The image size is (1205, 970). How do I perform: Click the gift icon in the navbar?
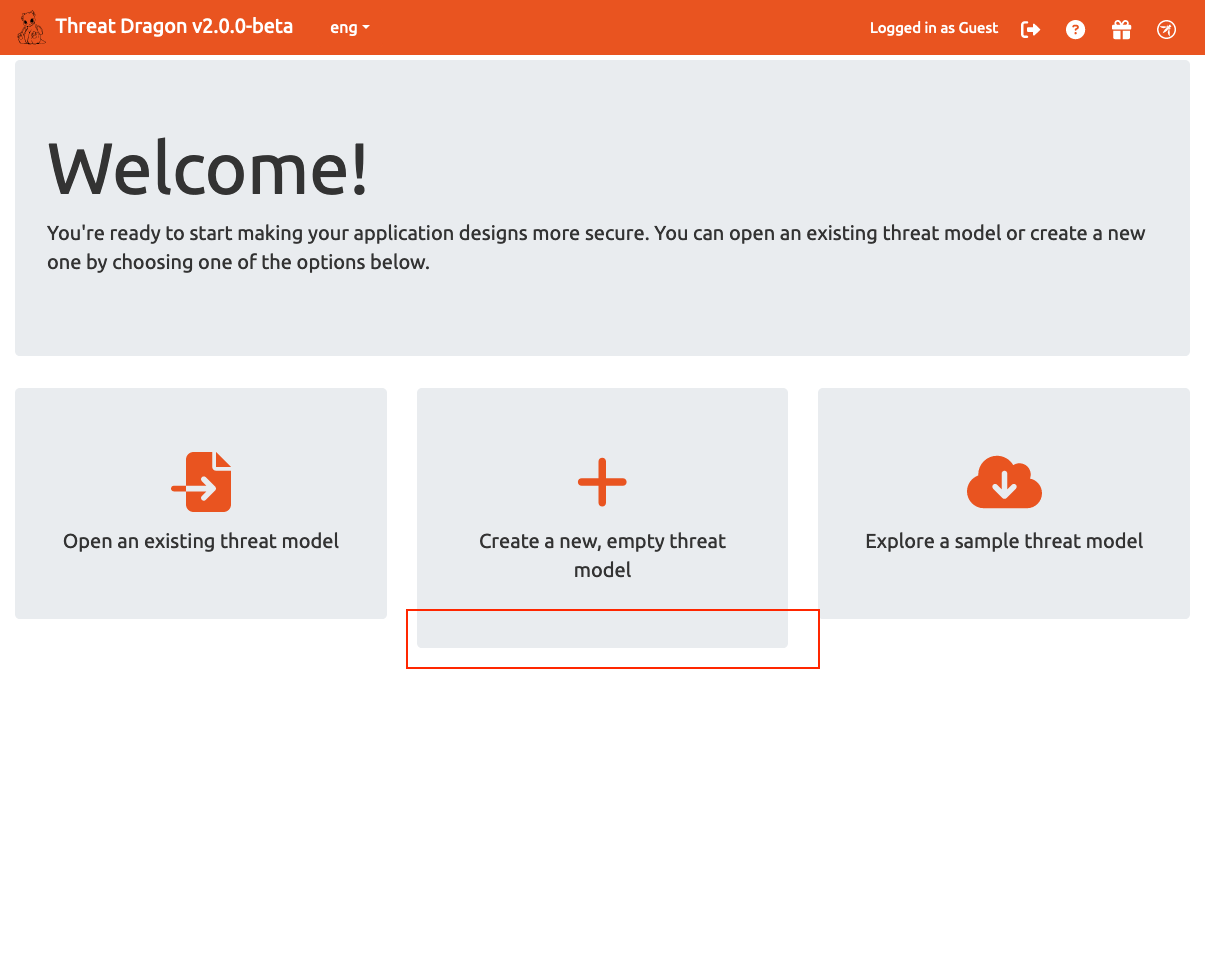point(1121,30)
